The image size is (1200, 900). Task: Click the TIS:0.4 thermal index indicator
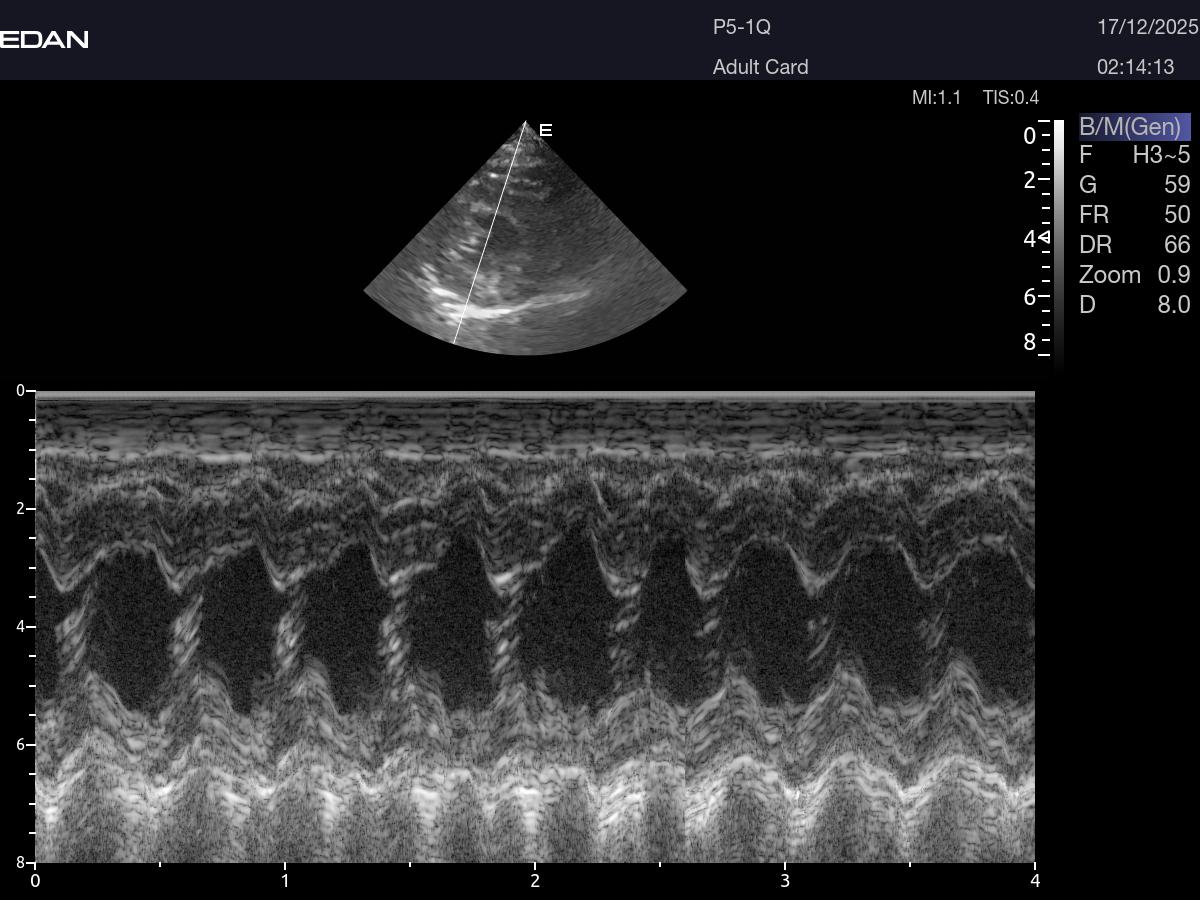point(1011,97)
